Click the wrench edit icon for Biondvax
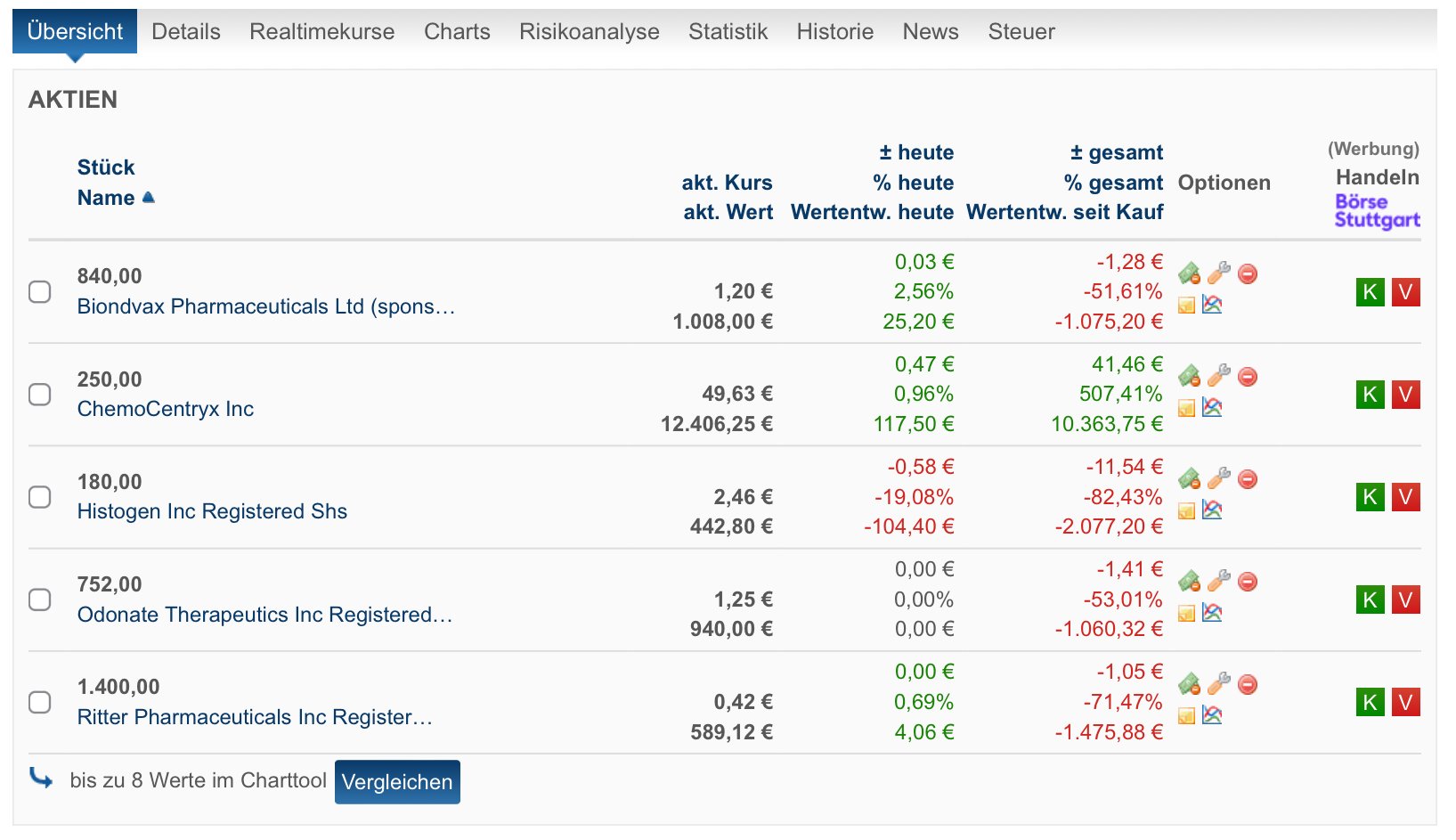Viewport: 1456px width, 840px height. coord(1218,273)
